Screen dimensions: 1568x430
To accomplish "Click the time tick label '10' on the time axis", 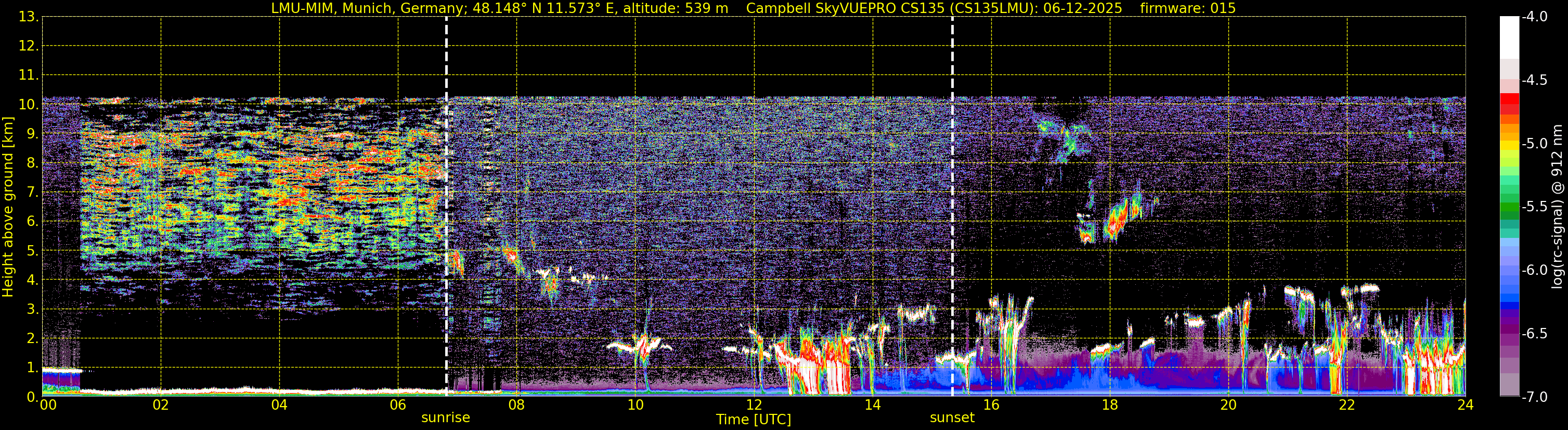I will coord(636,405).
